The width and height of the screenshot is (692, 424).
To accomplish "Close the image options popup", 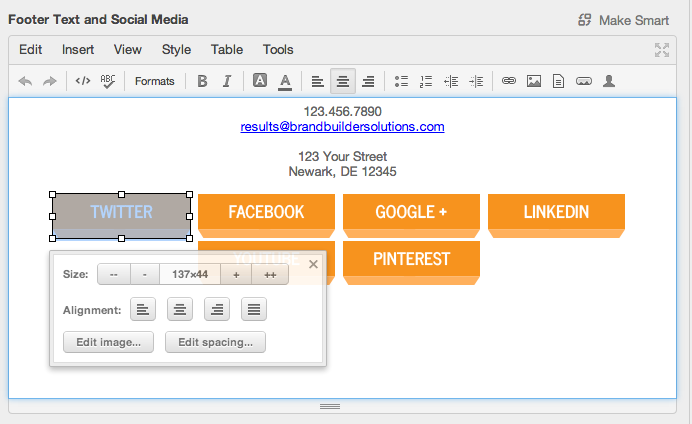I will (313, 264).
